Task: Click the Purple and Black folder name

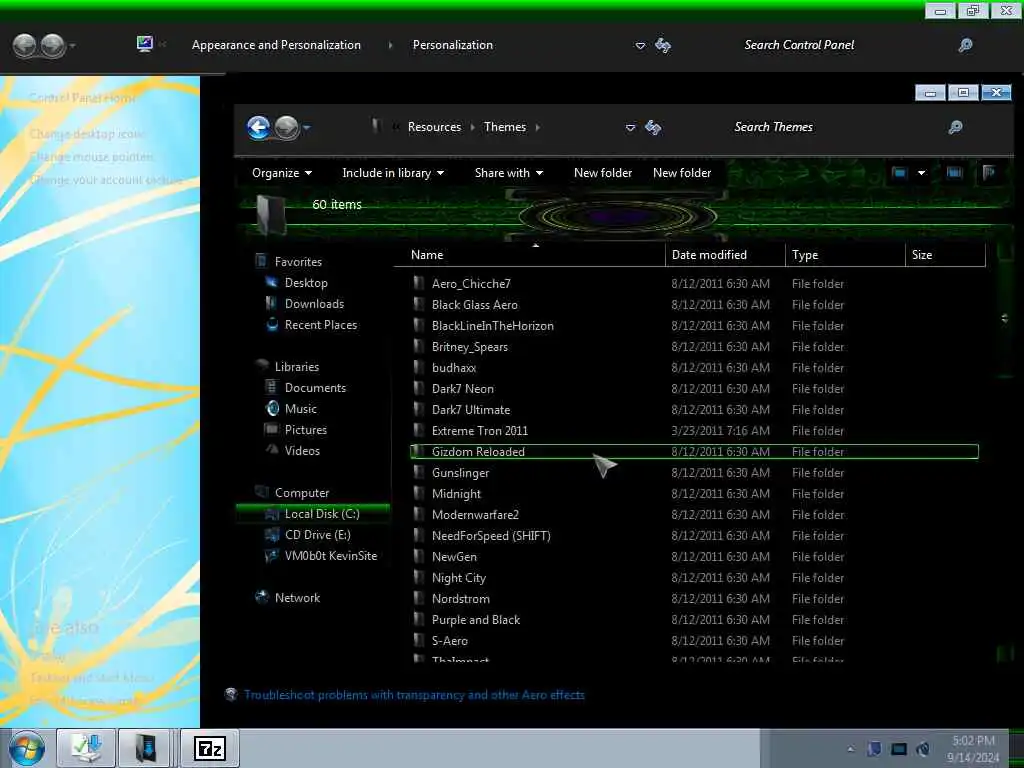Action: pyautogui.click(x=475, y=620)
